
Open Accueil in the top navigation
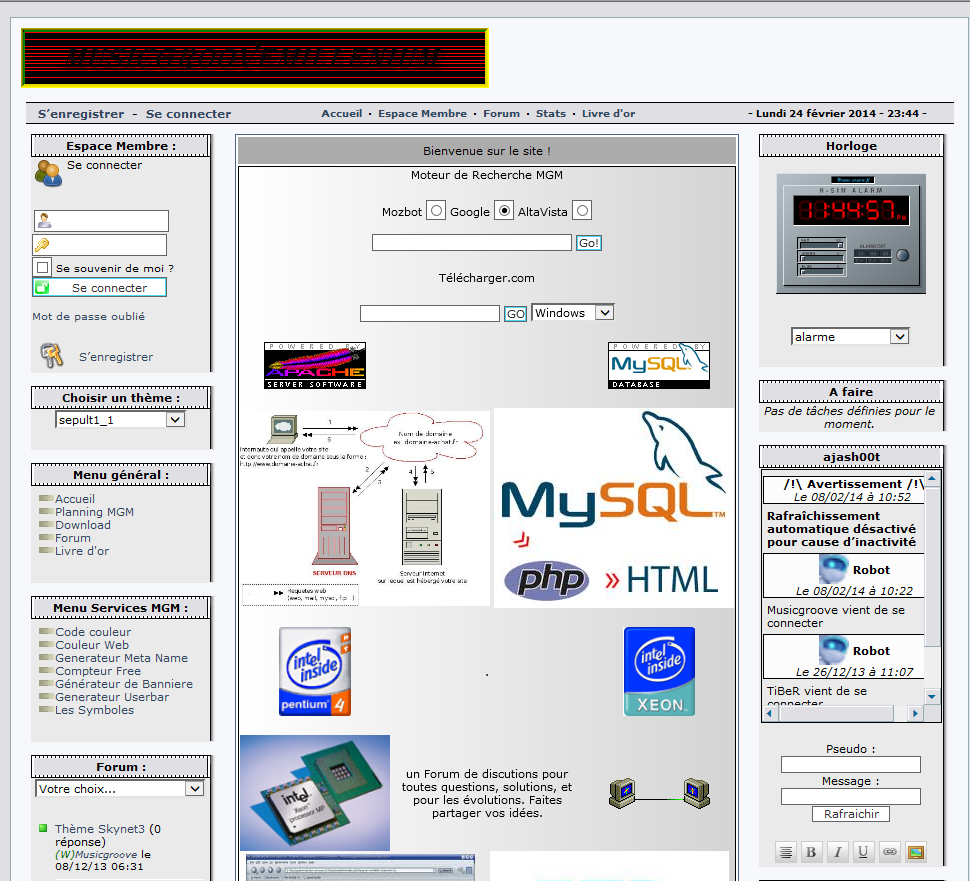[341, 113]
